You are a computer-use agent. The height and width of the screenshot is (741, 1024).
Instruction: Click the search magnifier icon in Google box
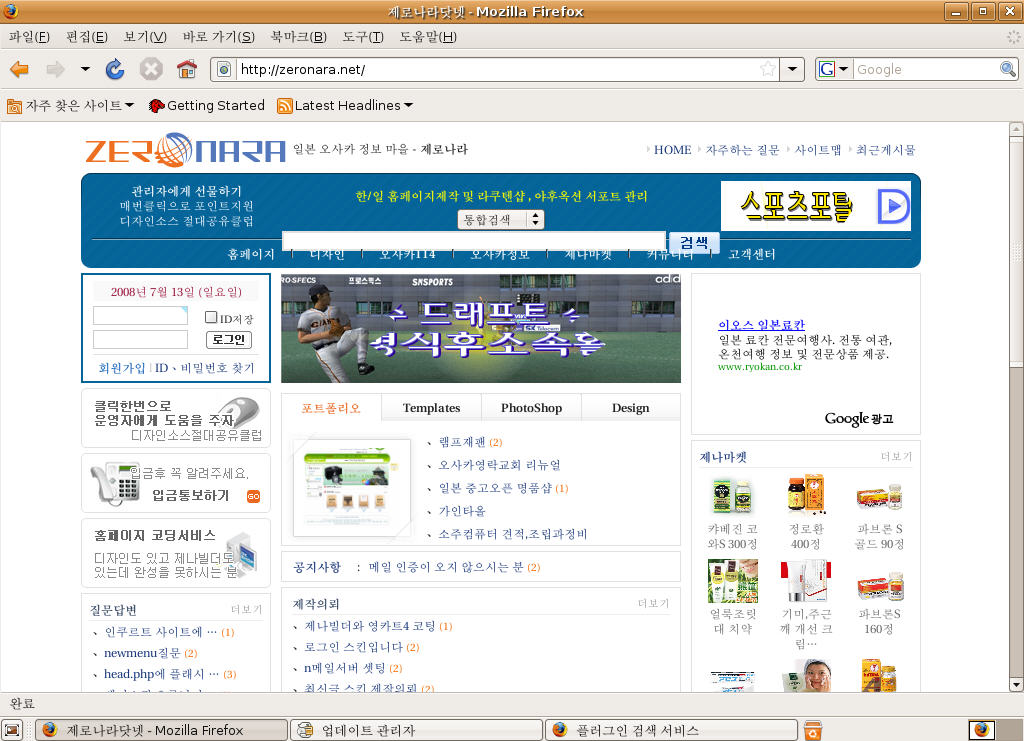click(1008, 69)
